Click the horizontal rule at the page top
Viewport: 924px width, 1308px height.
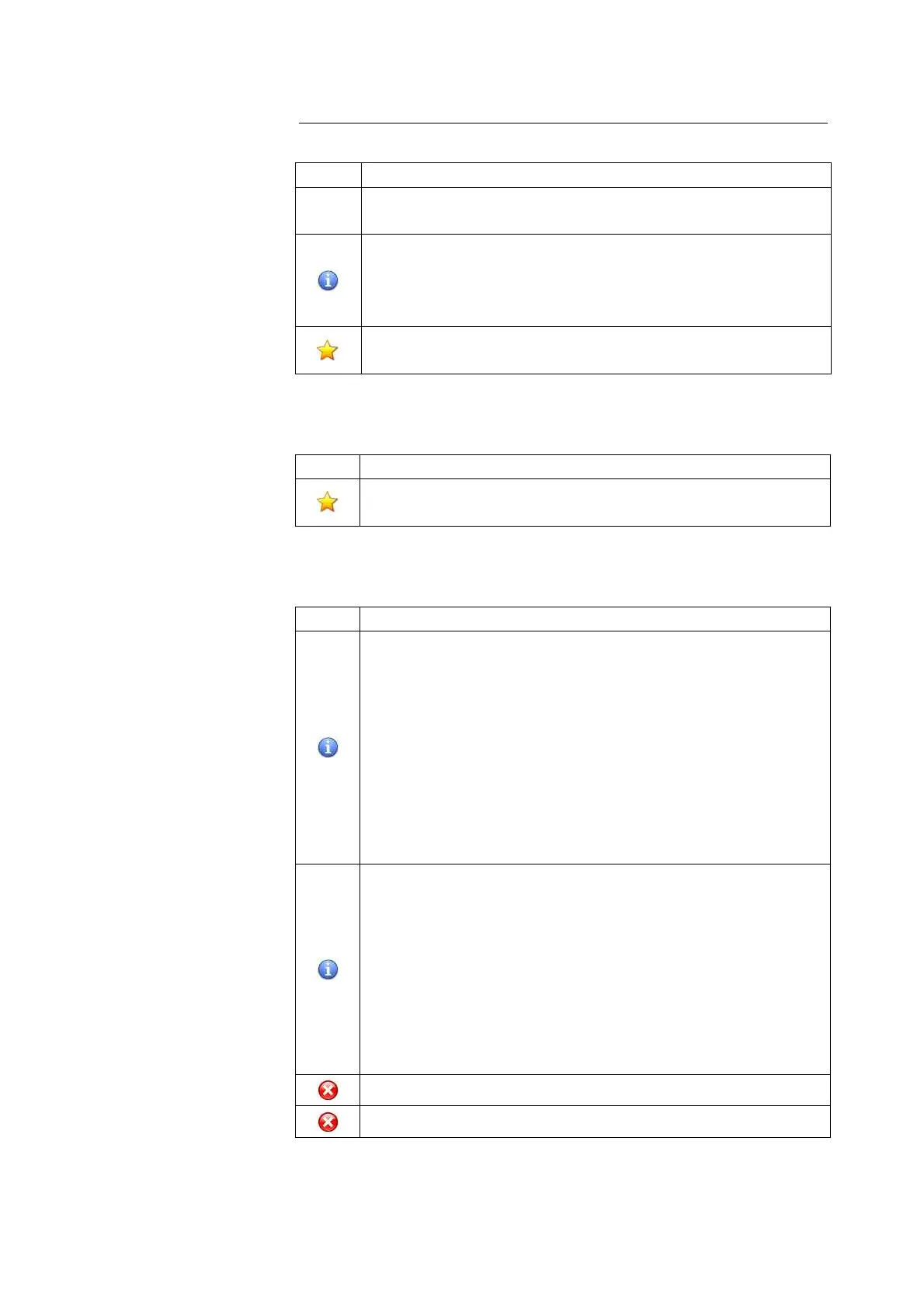[563, 123]
